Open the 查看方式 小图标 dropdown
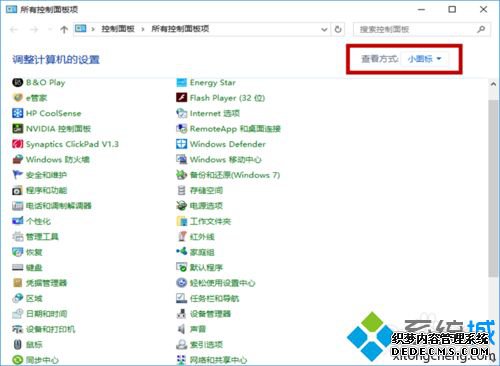Viewport: 500px width, 366px height. (x=424, y=59)
